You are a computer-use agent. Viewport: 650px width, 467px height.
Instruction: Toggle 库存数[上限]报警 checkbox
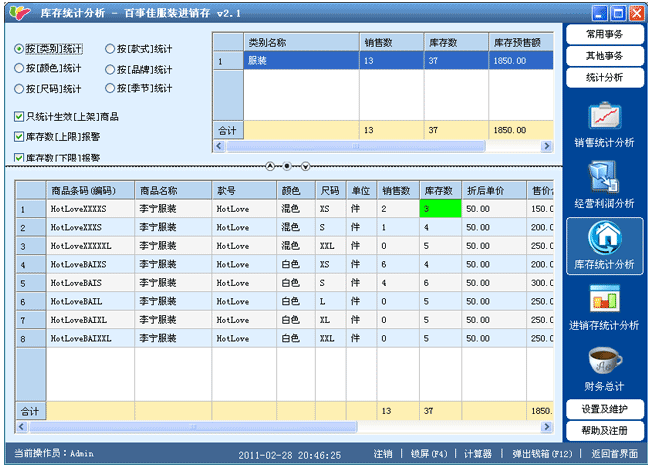(x=19, y=136)
